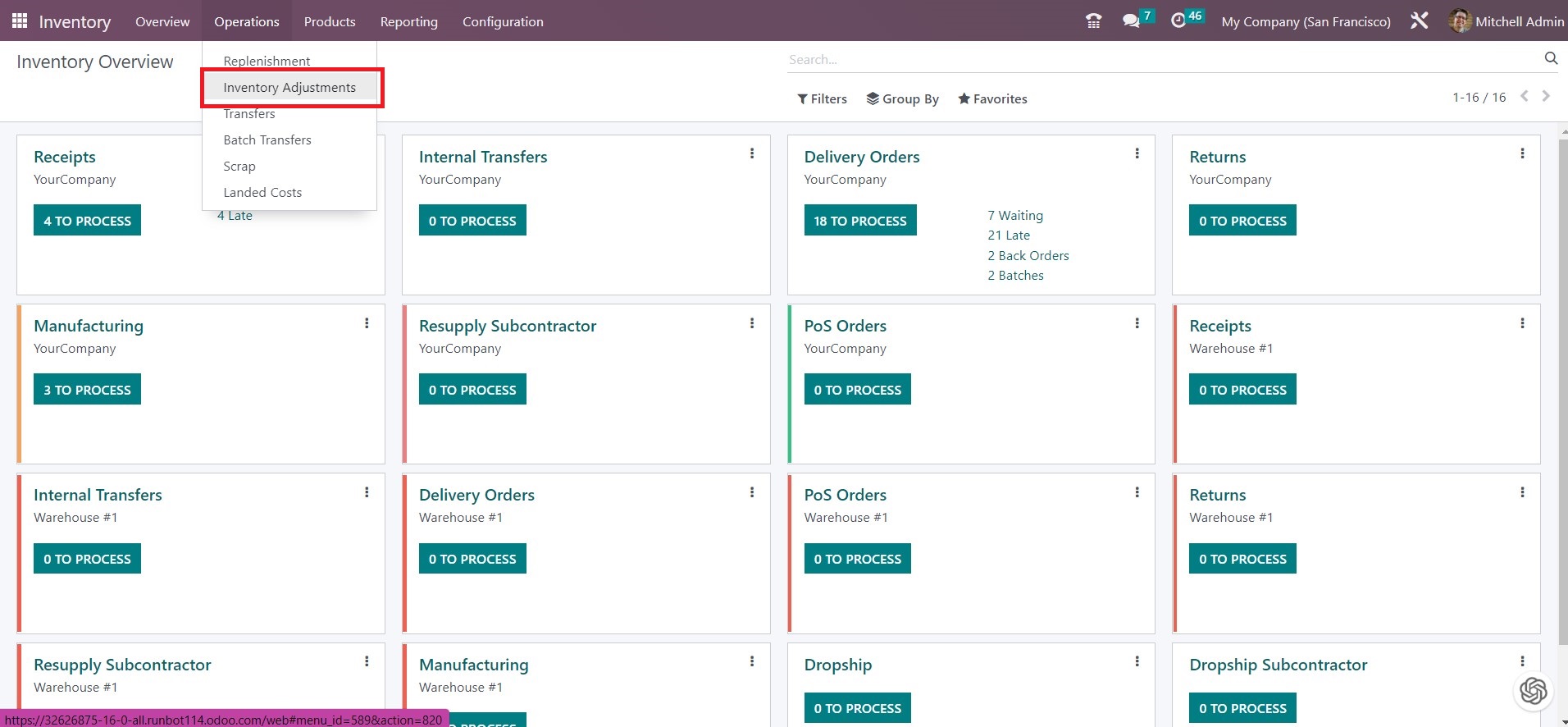Expand the Filters dropdown
This screenshot has width=1568, height=727.
(x=822, y=98)
